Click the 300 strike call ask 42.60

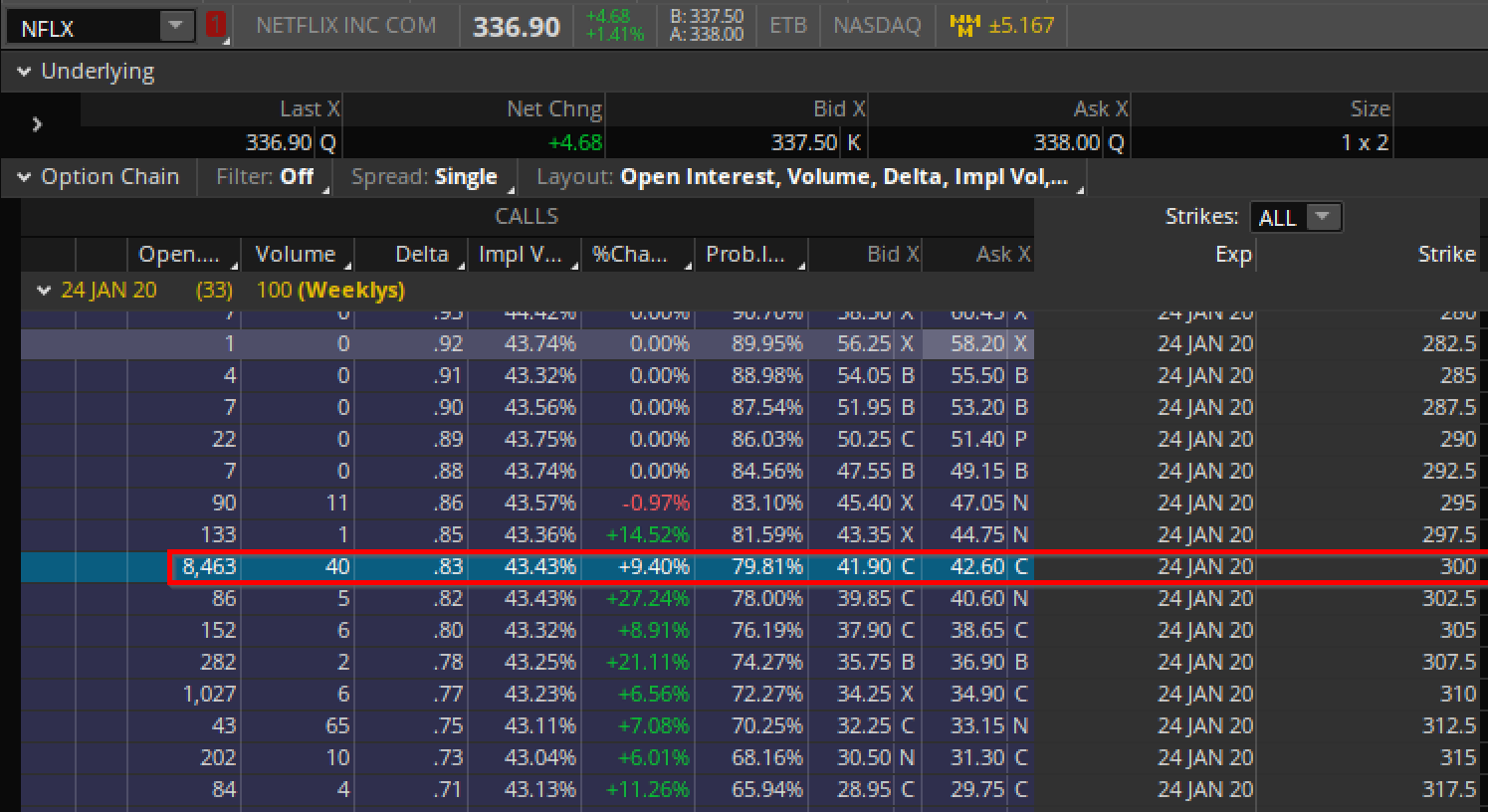[977, 567]
